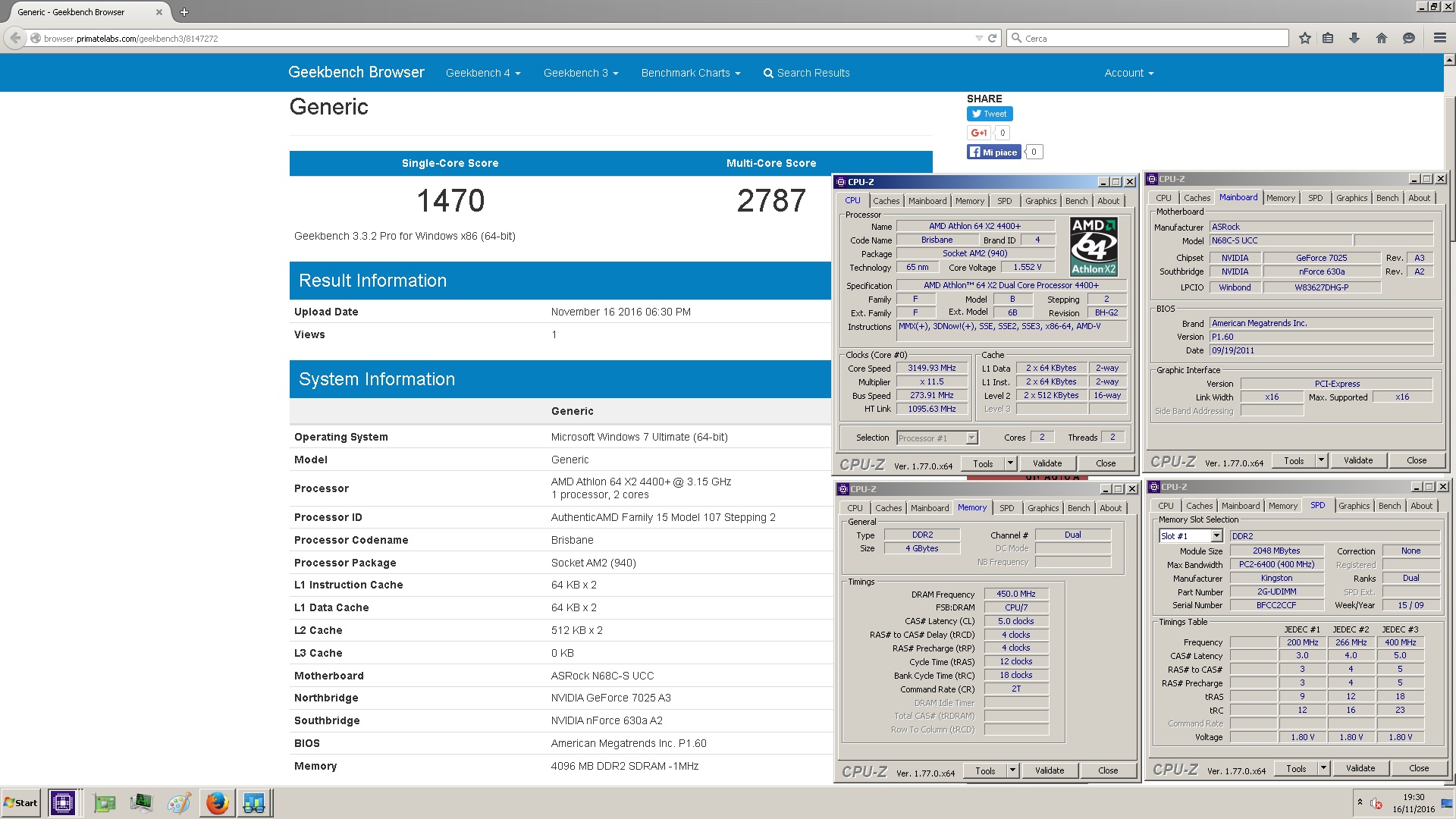The image size is (1456, 819).
Task: Open the Tools dropdown arrow in the CPU-Z Memory window
Action: (x=1012, y=770)
